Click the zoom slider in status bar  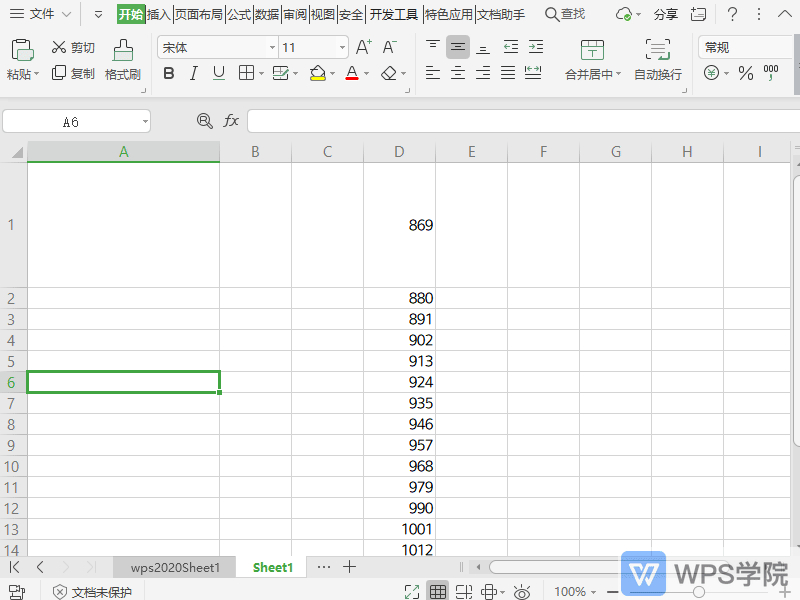coord(699,592)
